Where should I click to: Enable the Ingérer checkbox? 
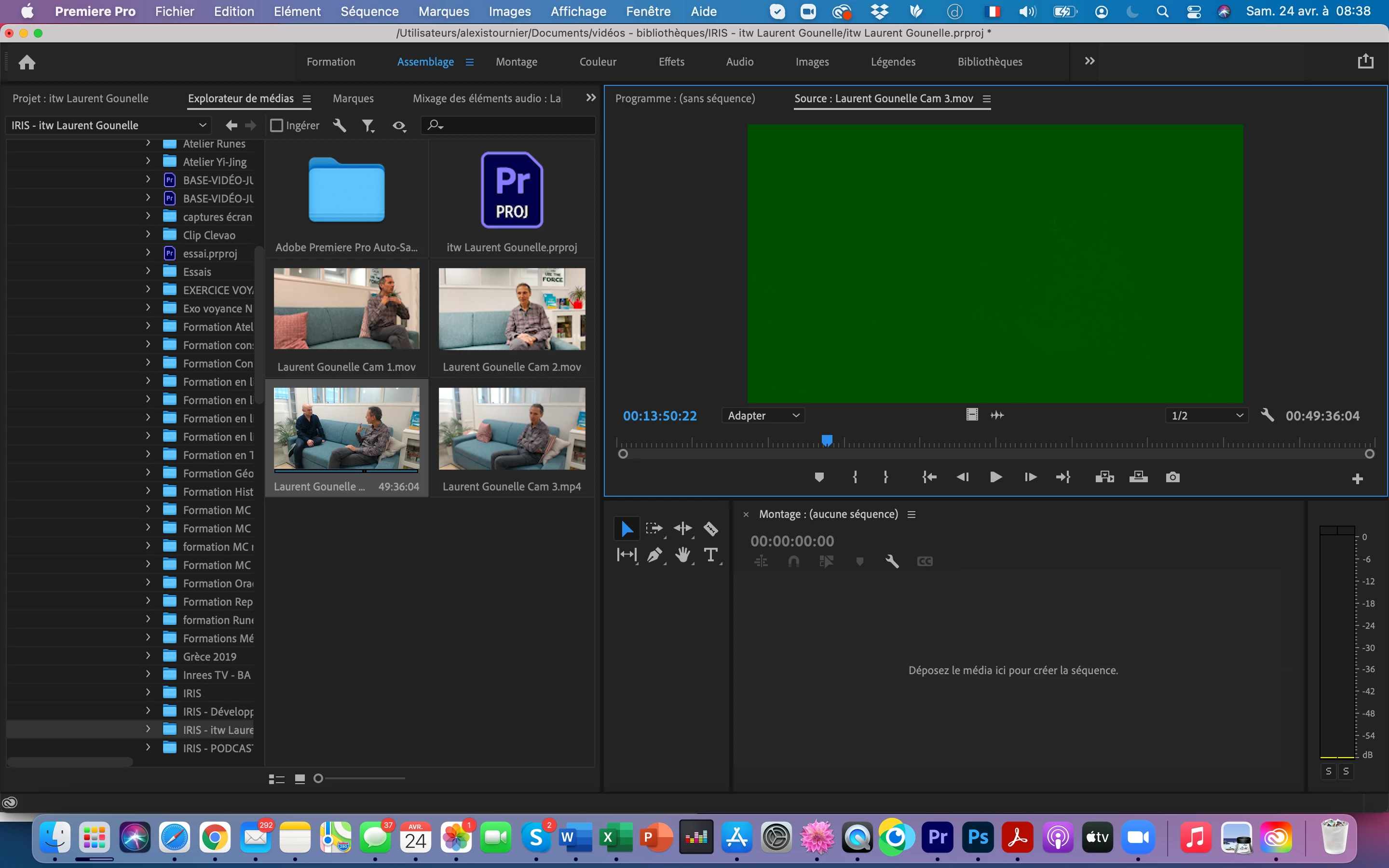(277, 125)
